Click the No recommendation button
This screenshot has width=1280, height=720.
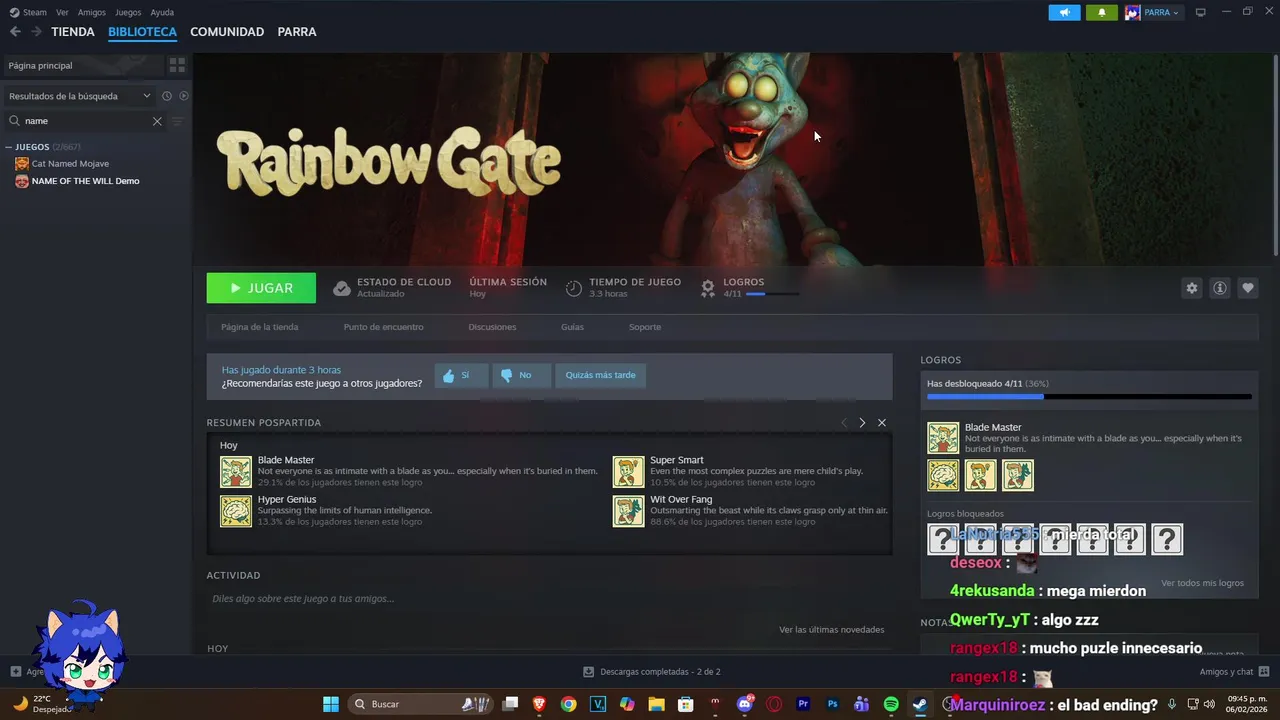521,375
